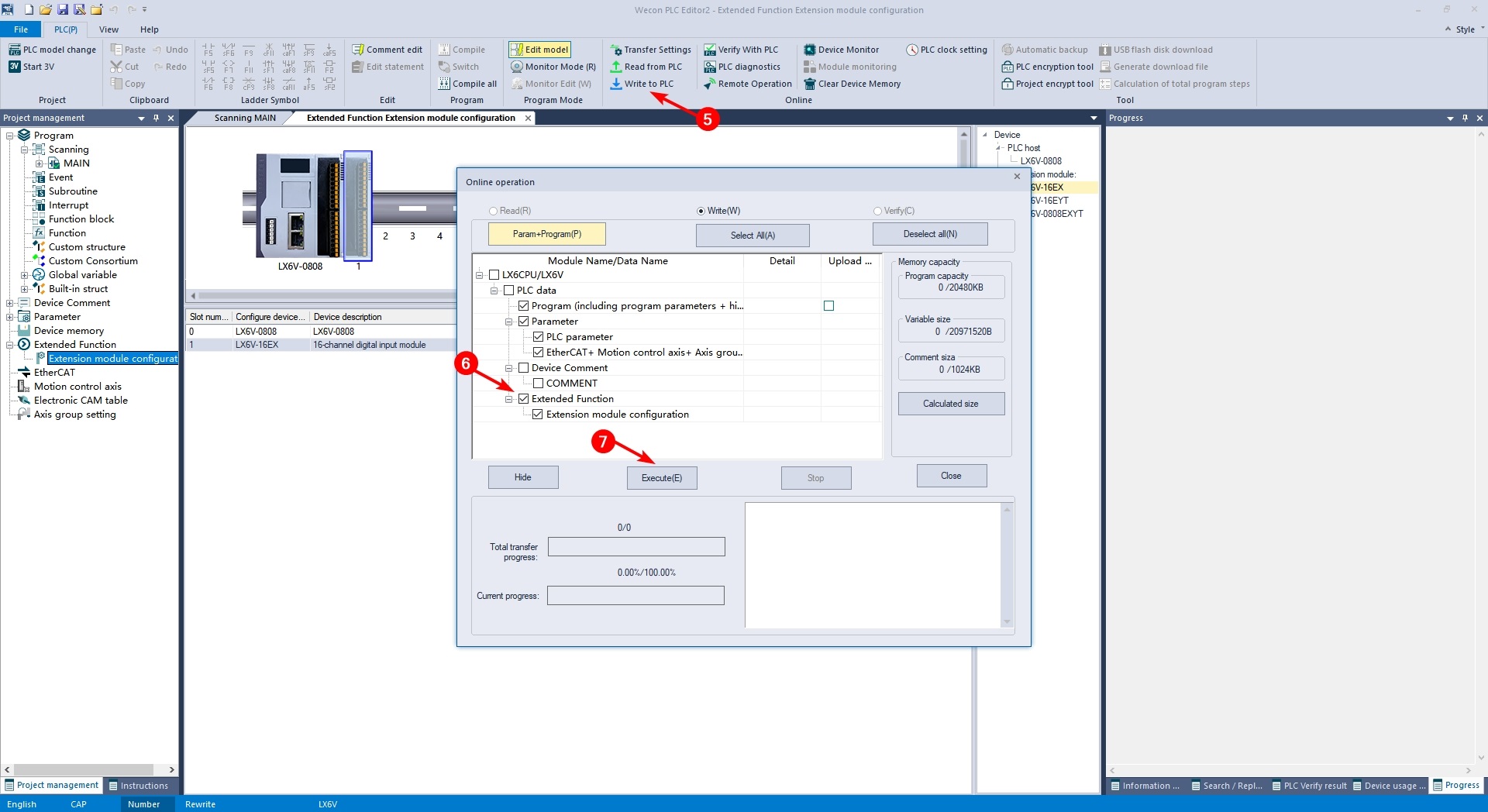Click the Comment edit icon
This screenshot has height=812, width=1488.
tap(358, 50)
